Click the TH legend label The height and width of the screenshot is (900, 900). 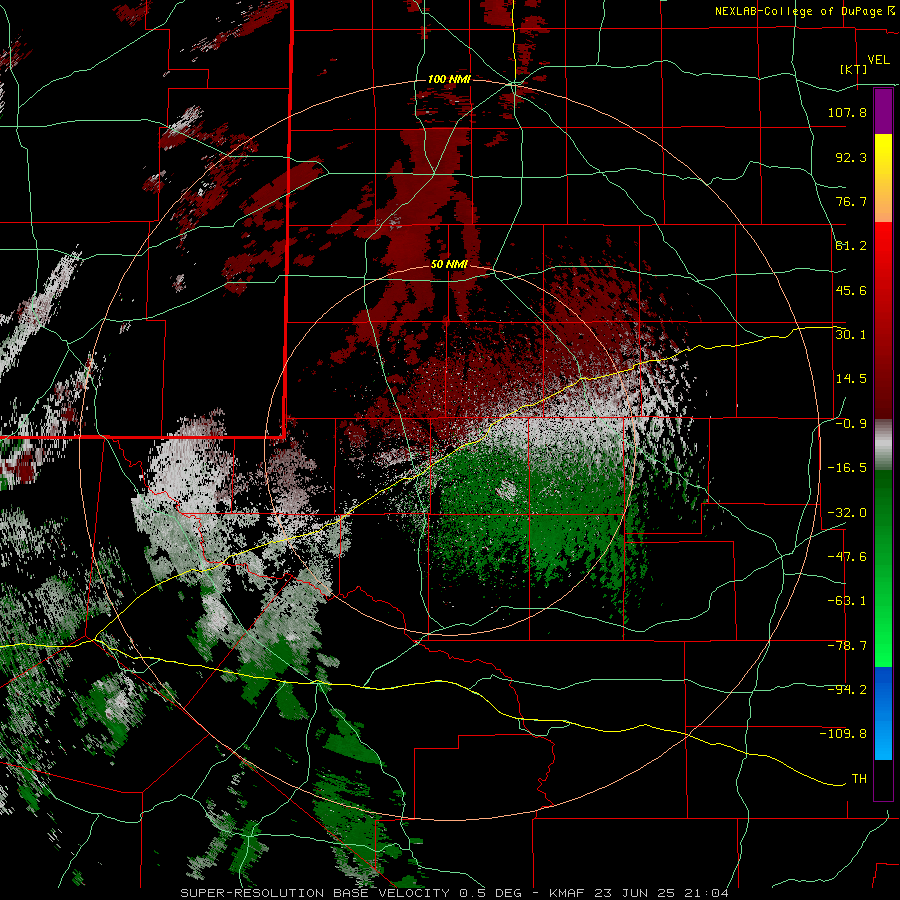tap(859, 778)
